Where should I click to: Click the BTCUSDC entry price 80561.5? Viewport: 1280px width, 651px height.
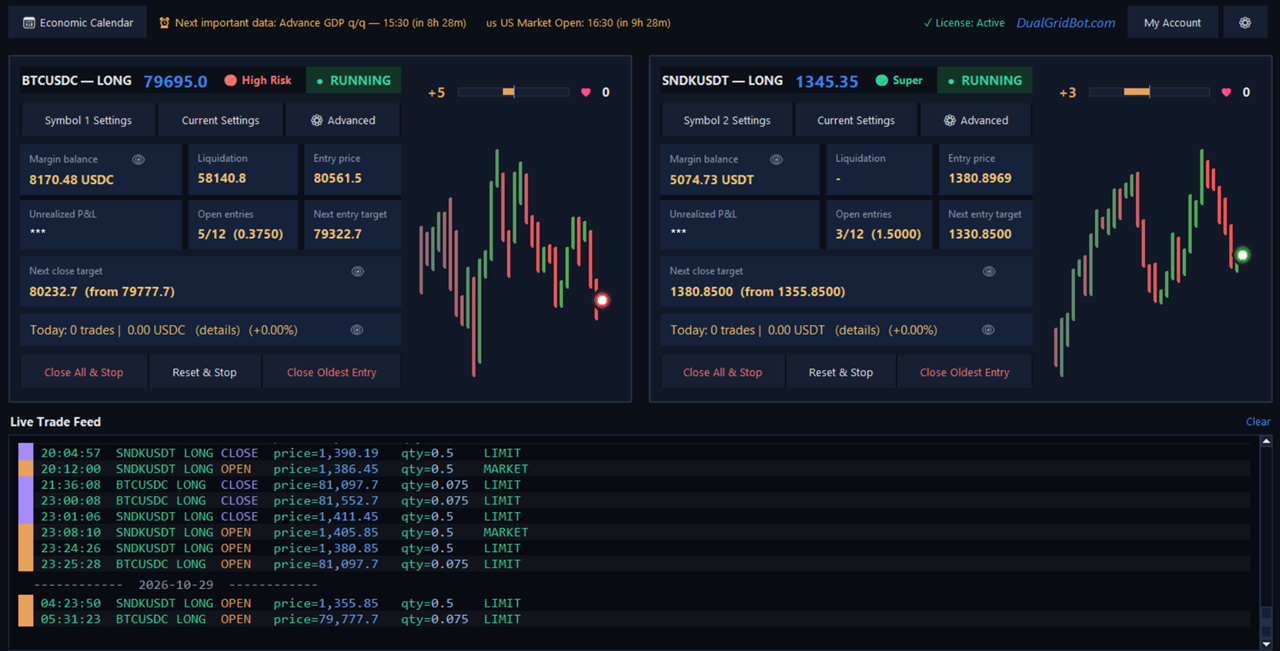pyautogui.click(x=338, y=178)
